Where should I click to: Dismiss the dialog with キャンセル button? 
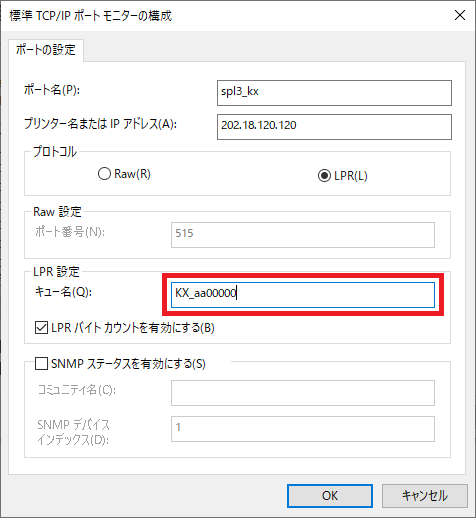tap(425, 496)
